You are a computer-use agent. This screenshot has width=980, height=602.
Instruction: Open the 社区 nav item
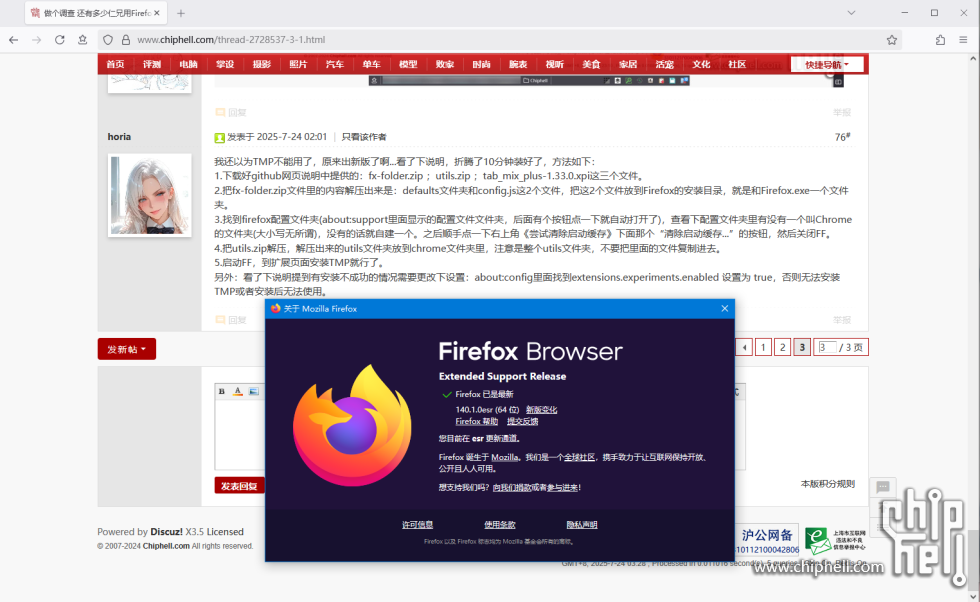click(737, 64)
